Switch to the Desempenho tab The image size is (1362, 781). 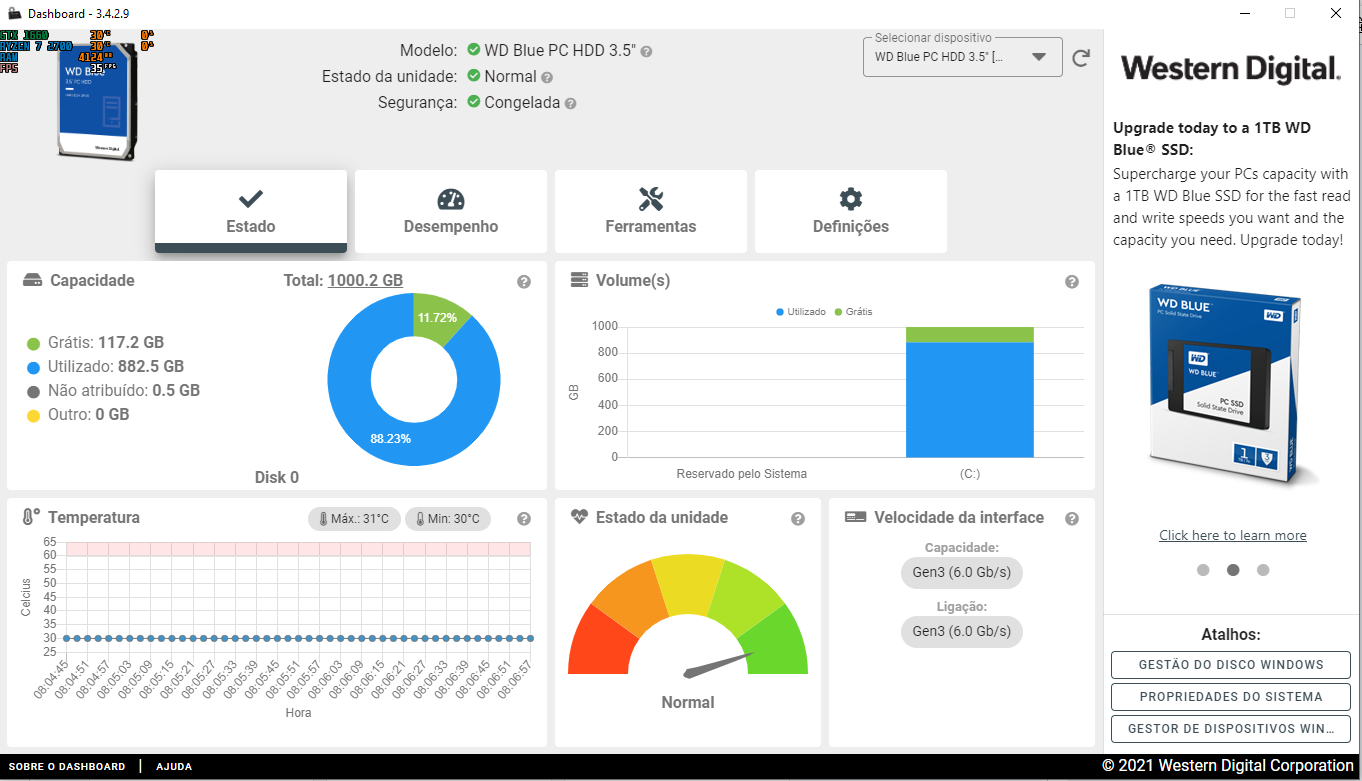pos(451,211)
